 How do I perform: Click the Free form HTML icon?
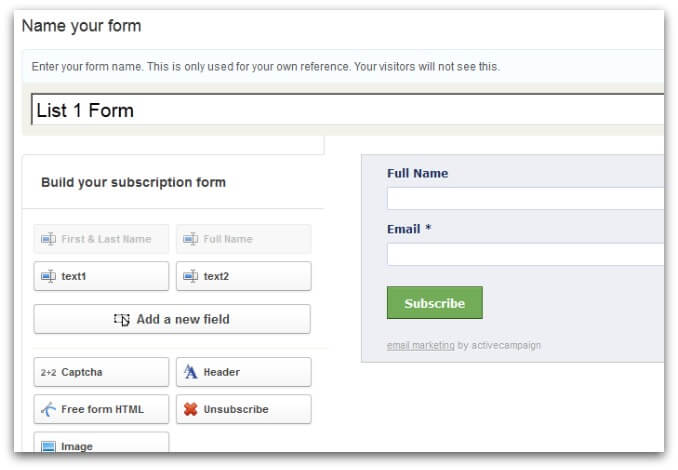coord(48,409)
